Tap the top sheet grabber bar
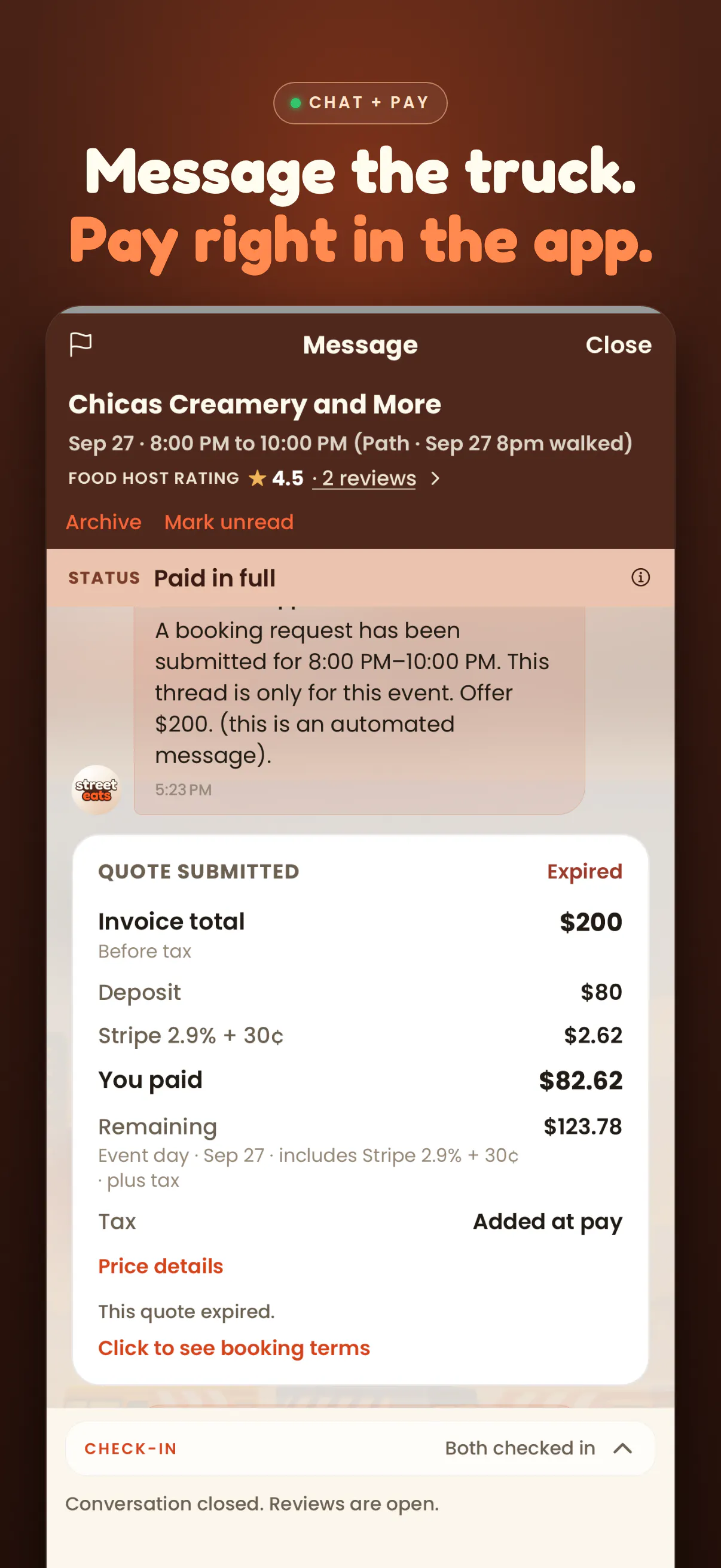721x1568 pixels. click(x=360, y=310)
